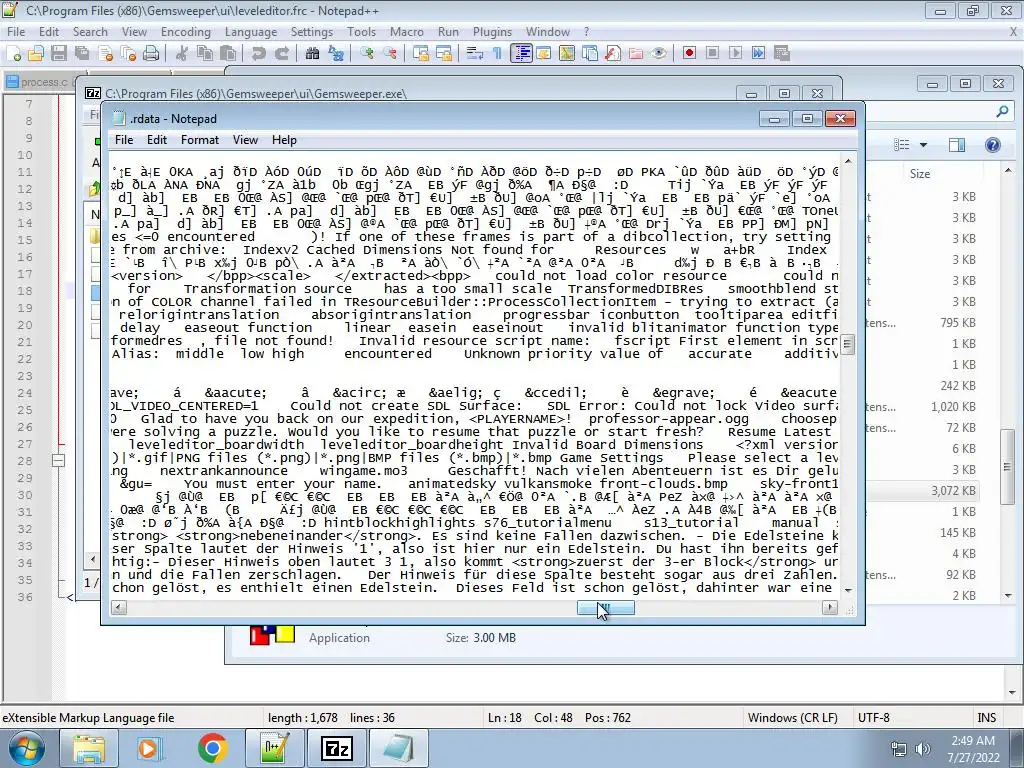The image size is (1024, 768).
Task: Click the Notepad vertical scrollbar down arrow
Action: pyautogui.click(x=848, y=590)
